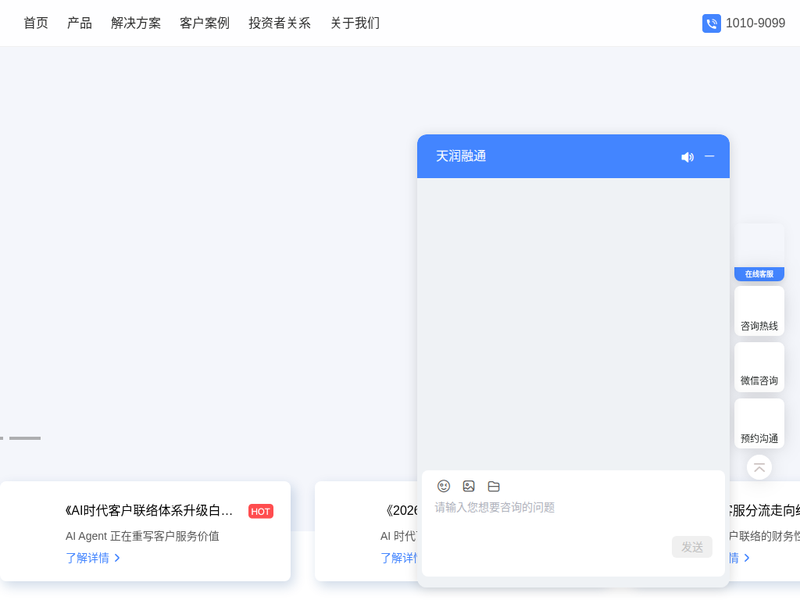The image size is (800, 600).
Task: Click the 发送 send button
Action: click(x=692, y=547)
